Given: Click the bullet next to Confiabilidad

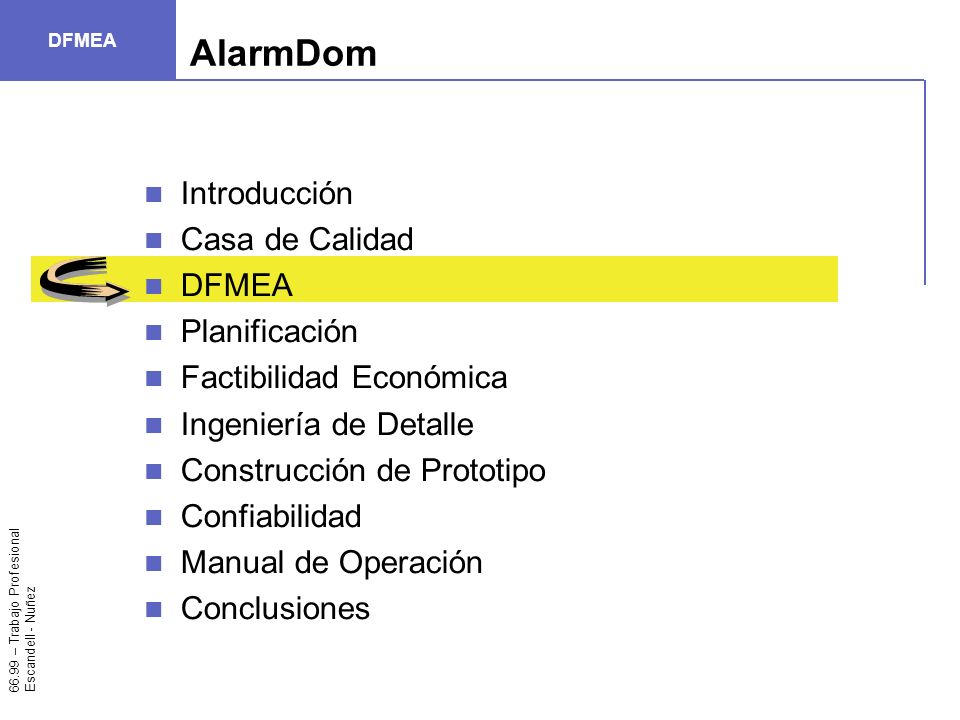Looking at the screenshot, I should [154, 517].
